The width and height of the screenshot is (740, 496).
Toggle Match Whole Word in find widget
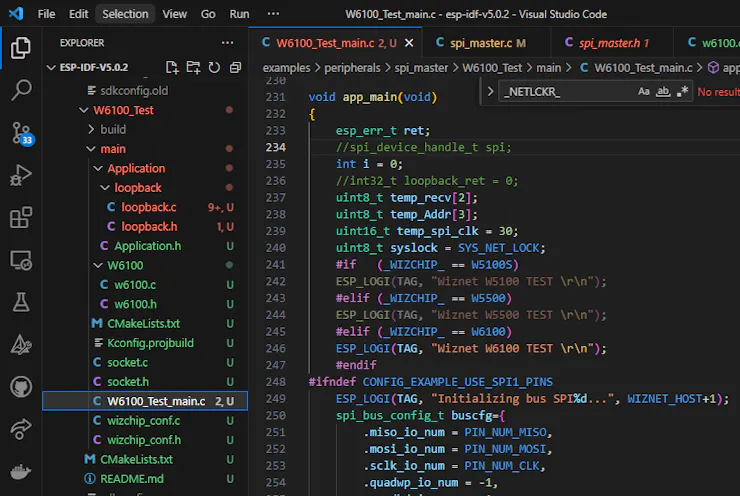pyautogui.click(x=663, y=92)
